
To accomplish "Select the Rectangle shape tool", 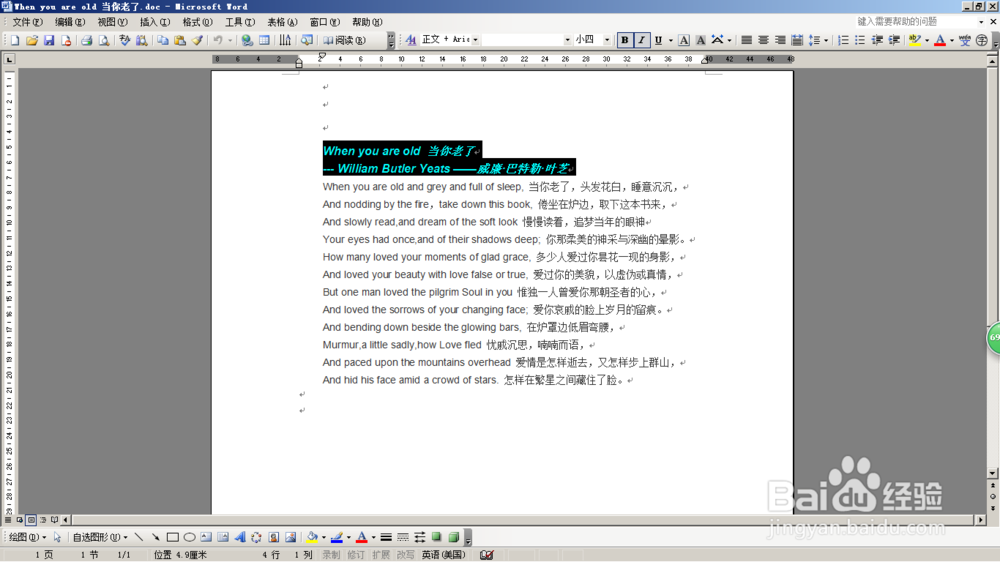I will [x=172, y=537].
